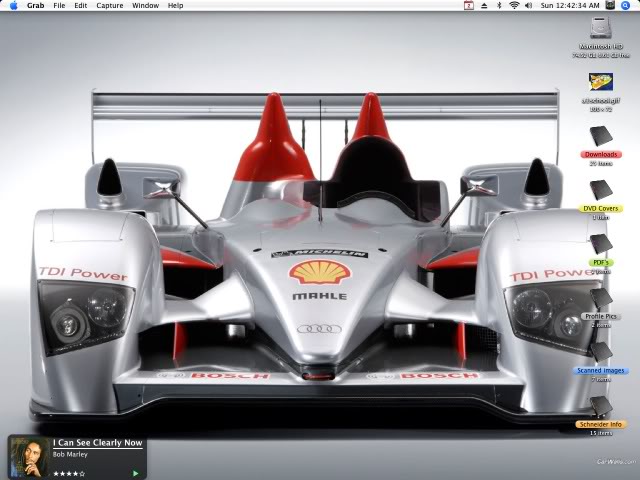Click the blue Scanned Images label
This screenshot has width=640, height=480.
click(x=601, y=371)
